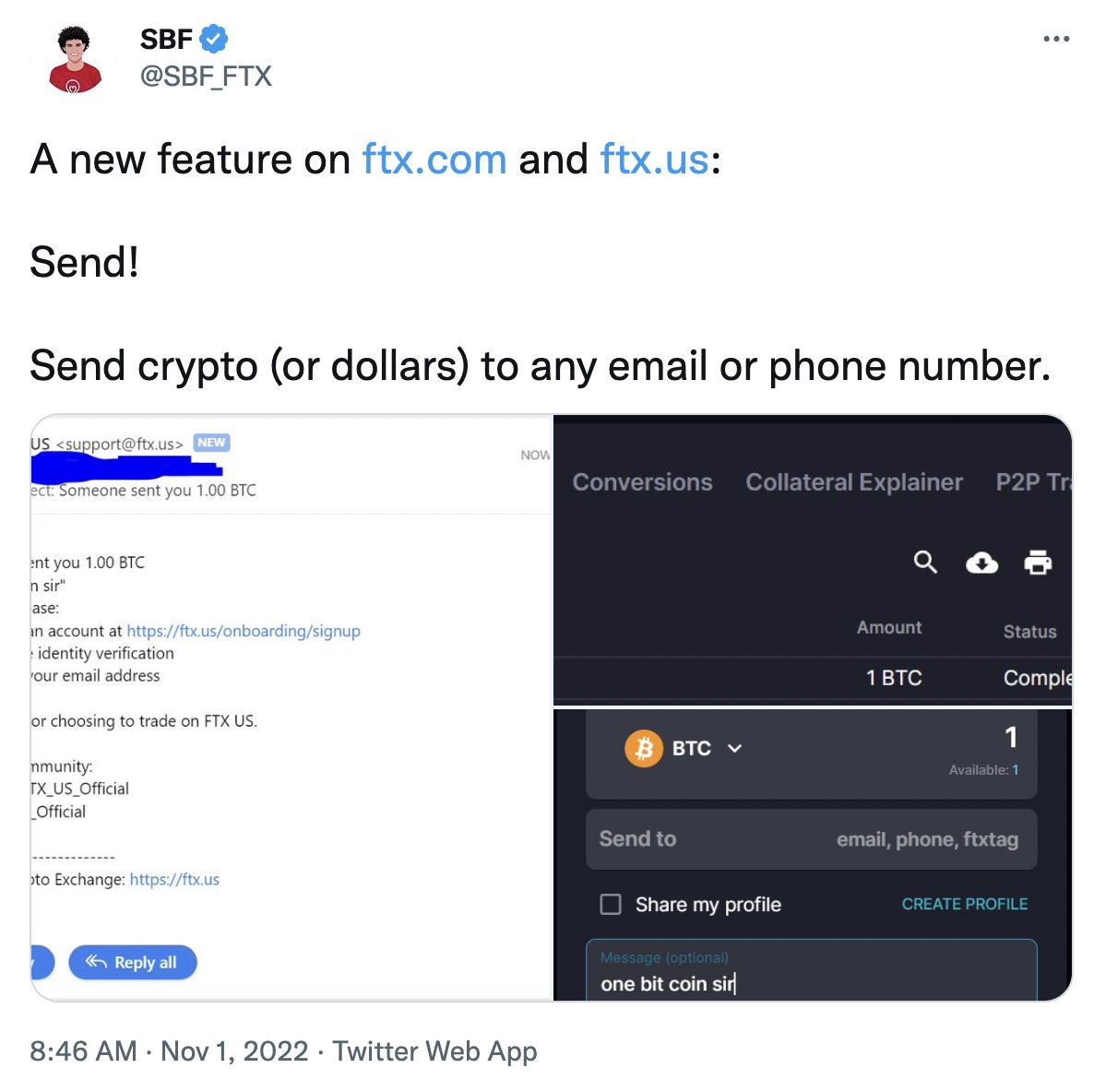Open the Collateral Explainer tab
Screen dimensions: 1094x1092
click(854, 482)
